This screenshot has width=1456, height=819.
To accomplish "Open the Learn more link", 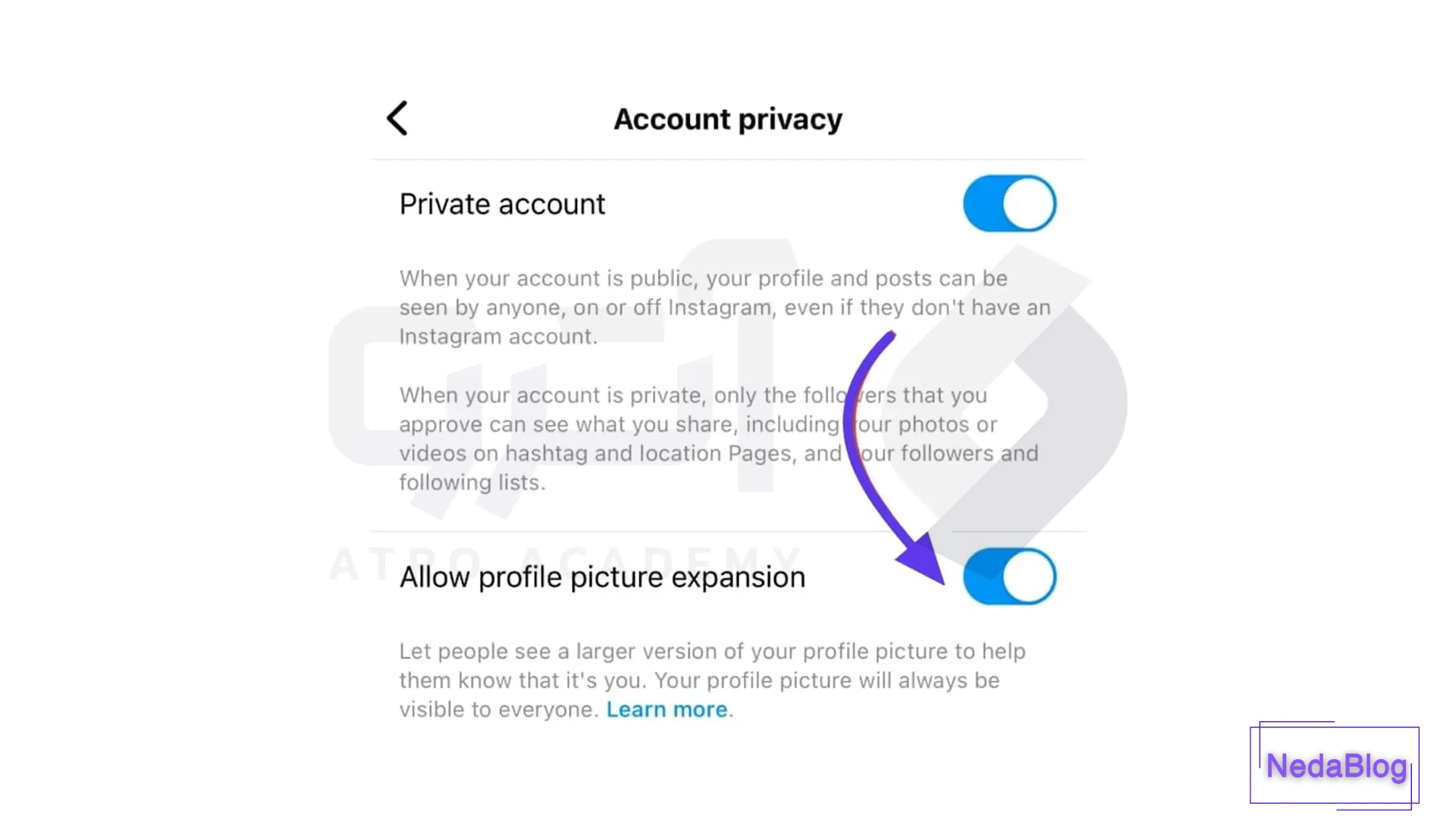I will pos(667,710).
